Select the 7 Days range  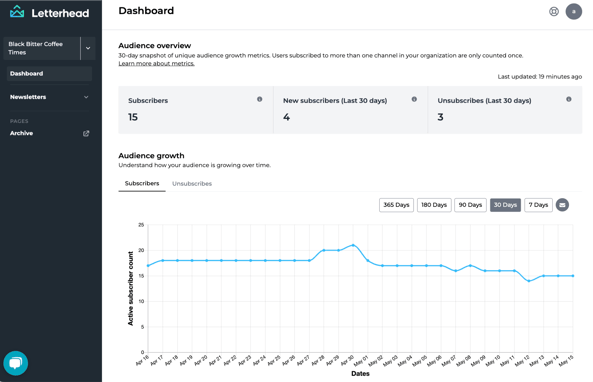tap(538, 205)
